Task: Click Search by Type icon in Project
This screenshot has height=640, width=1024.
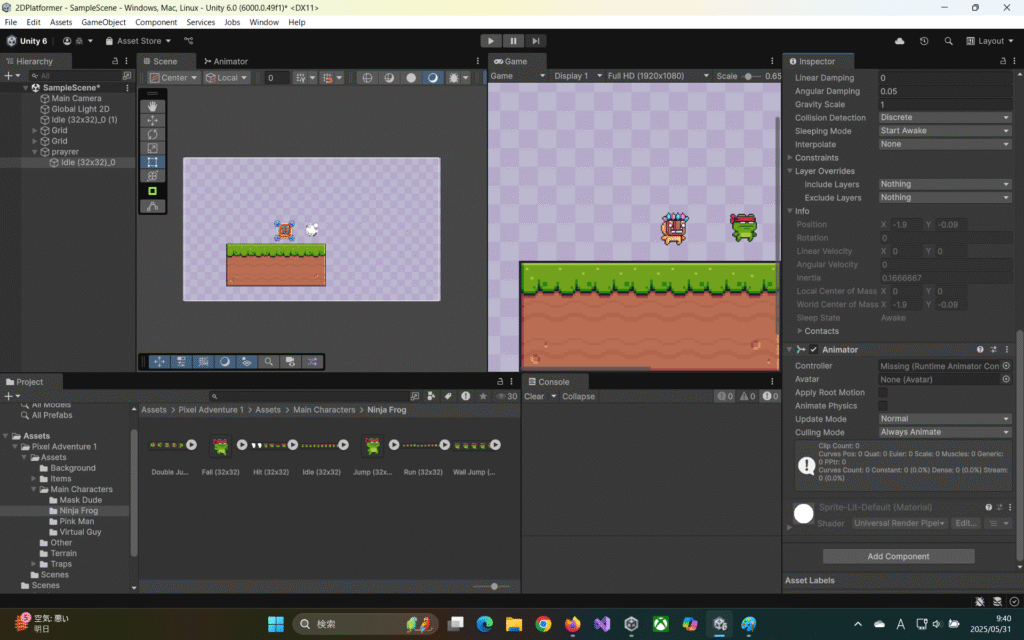Action: (431, 396)
